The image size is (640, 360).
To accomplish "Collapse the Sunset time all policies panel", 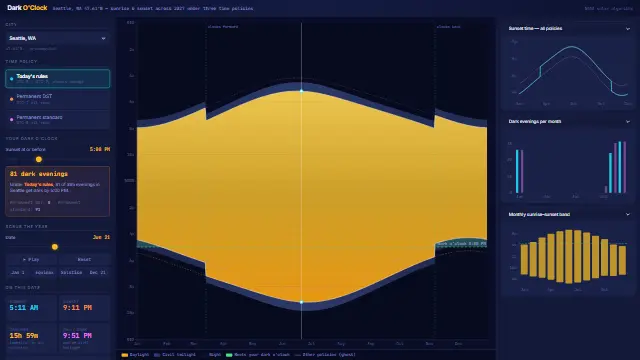I will (628, 29).
